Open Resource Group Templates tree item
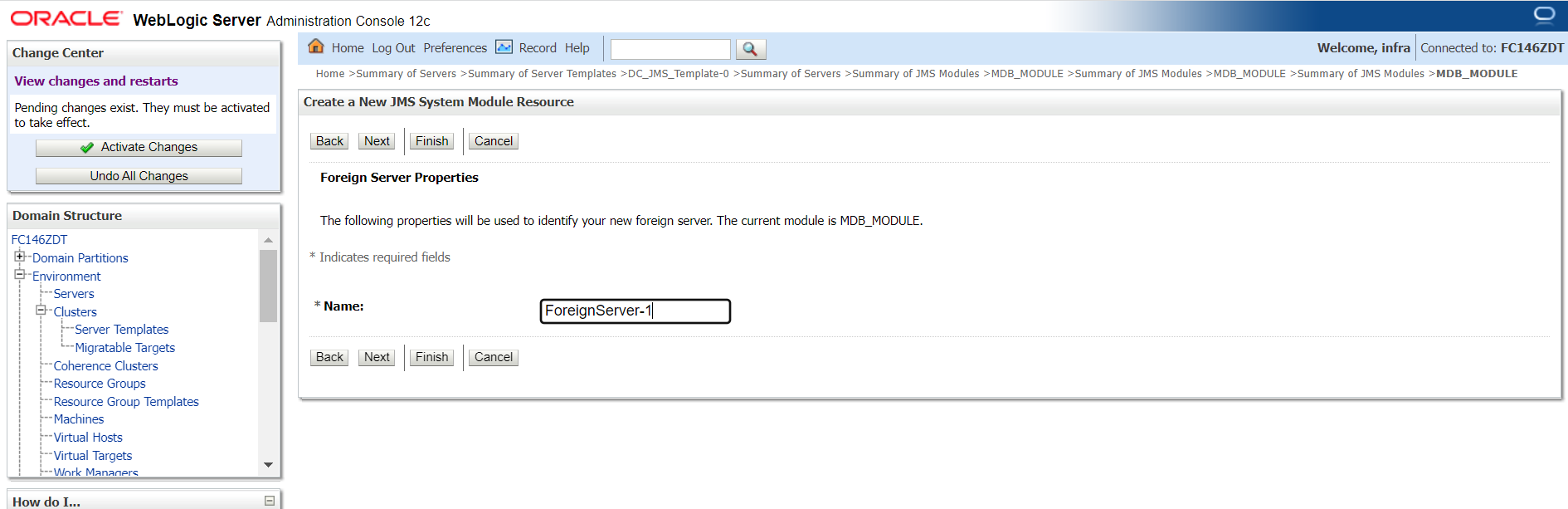Screen dimensions: 1568x509 (x=126, y=402)
